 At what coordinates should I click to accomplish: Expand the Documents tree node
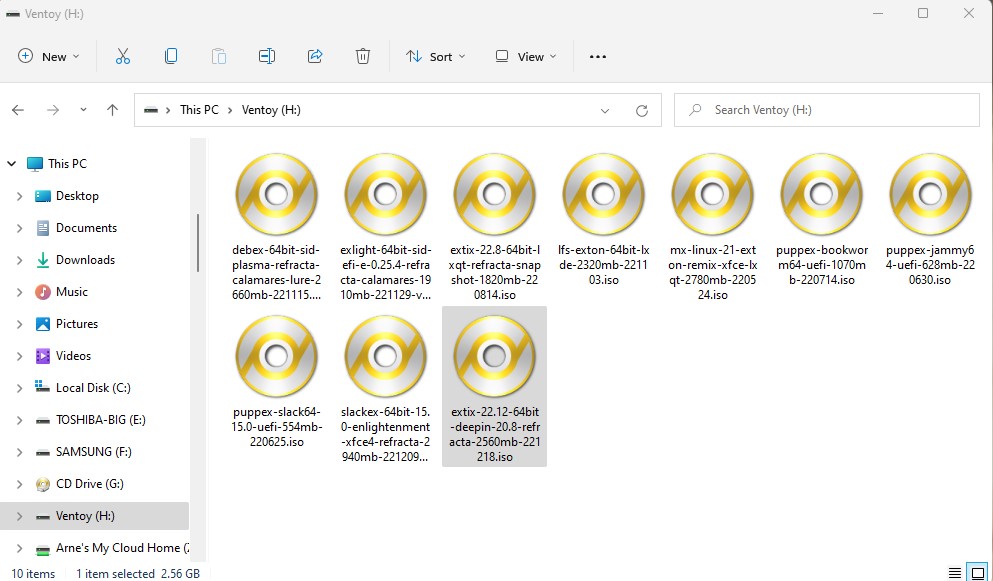20,228
